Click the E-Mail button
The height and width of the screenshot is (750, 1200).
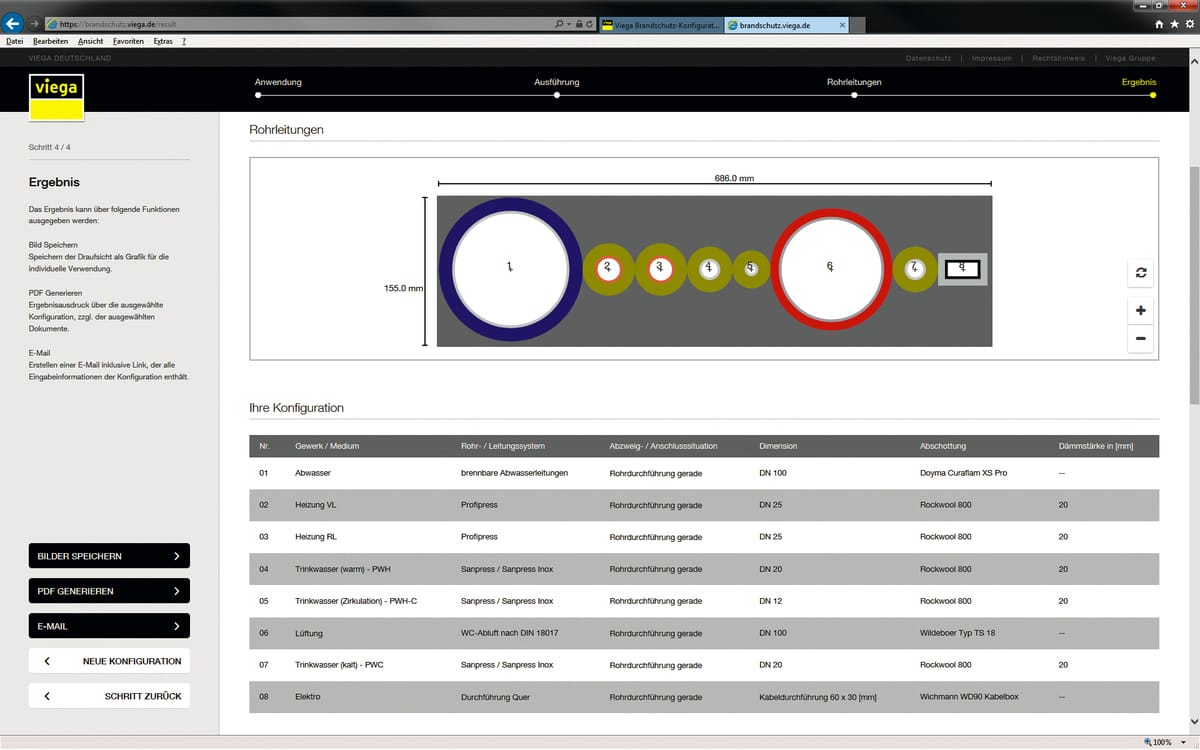[109, 626]
